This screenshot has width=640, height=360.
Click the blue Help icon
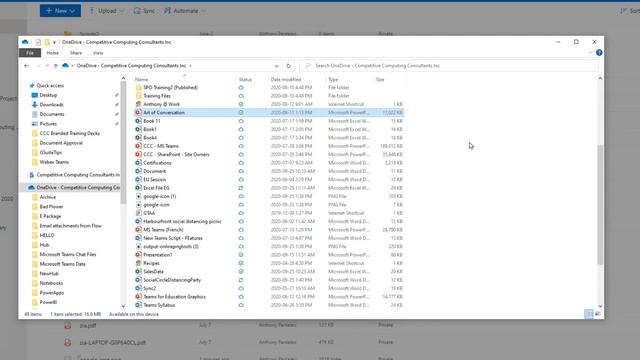pos(599,53)
